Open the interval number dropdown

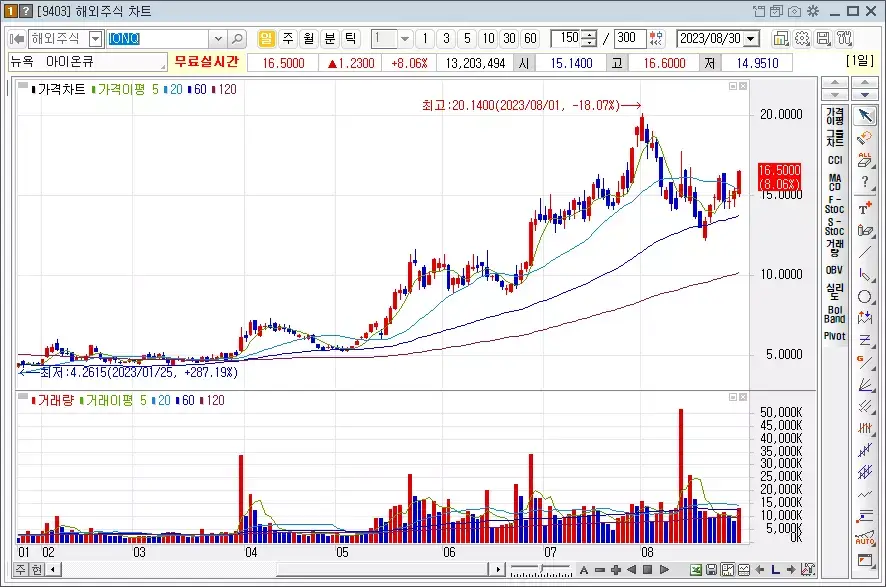tap(405, 39)
